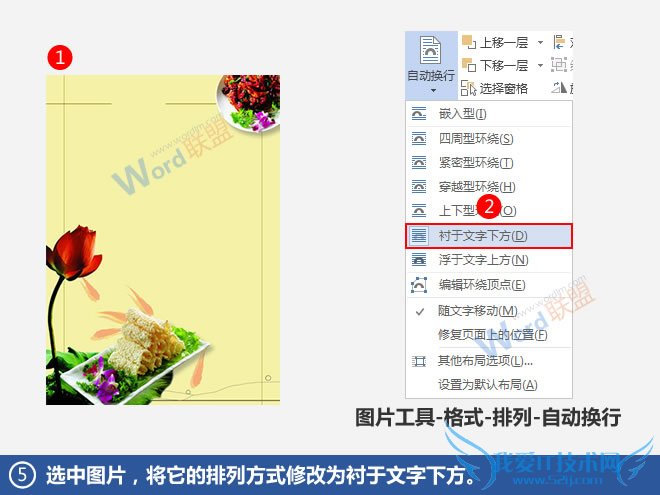Click the rotate objects icon

[x=559, y=88]
